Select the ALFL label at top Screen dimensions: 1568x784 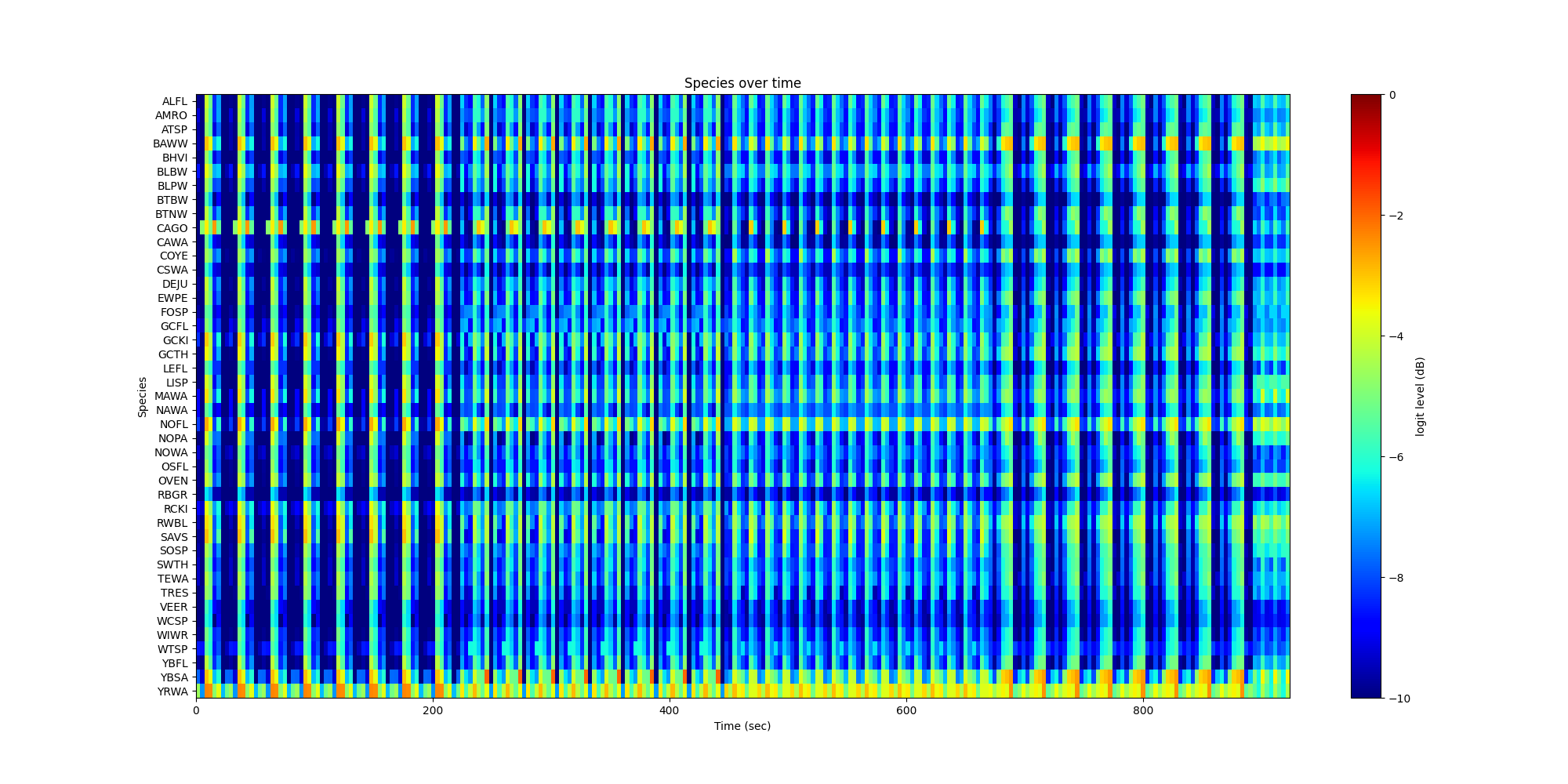click(x=174, y=101)
